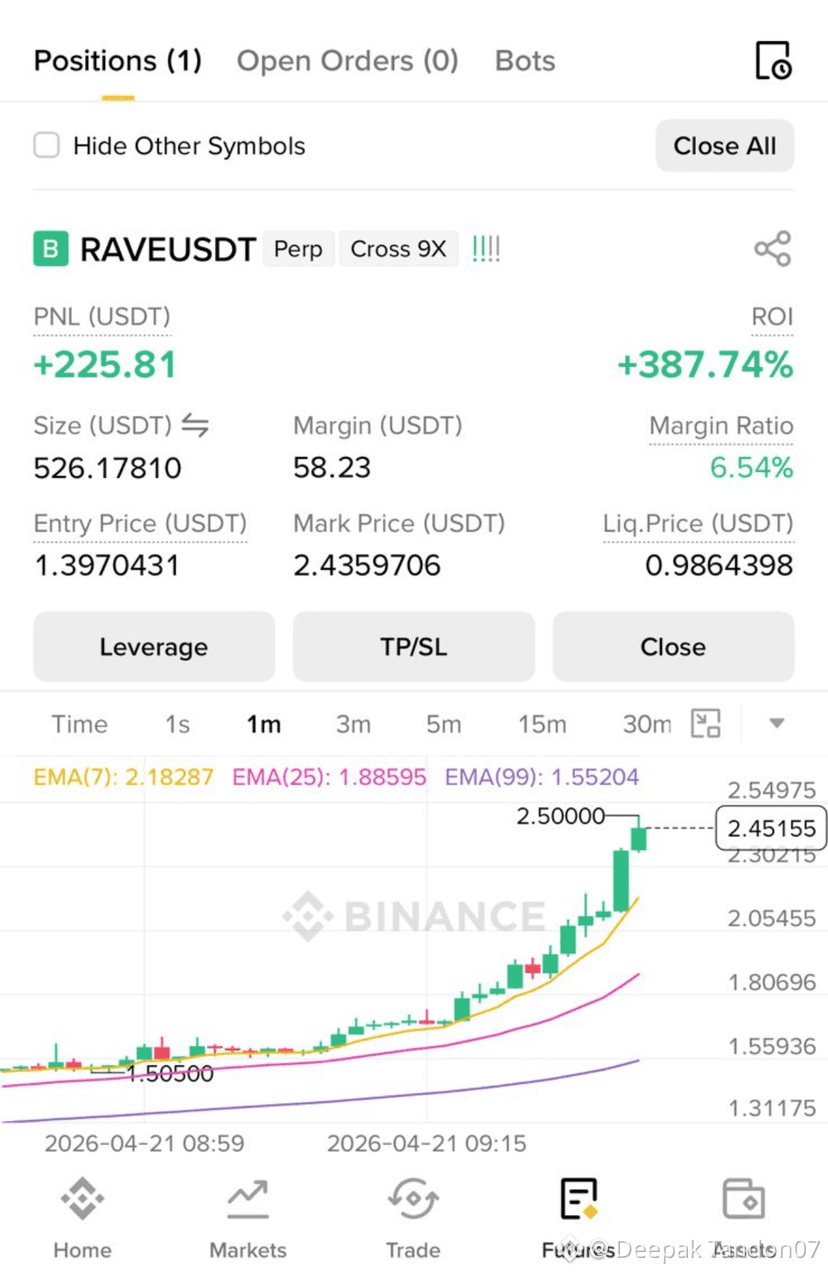Viewport: 828px width, 1274px height.
Task: Tap the Liq.Price (USDT) label
Action: coord(698,523)
